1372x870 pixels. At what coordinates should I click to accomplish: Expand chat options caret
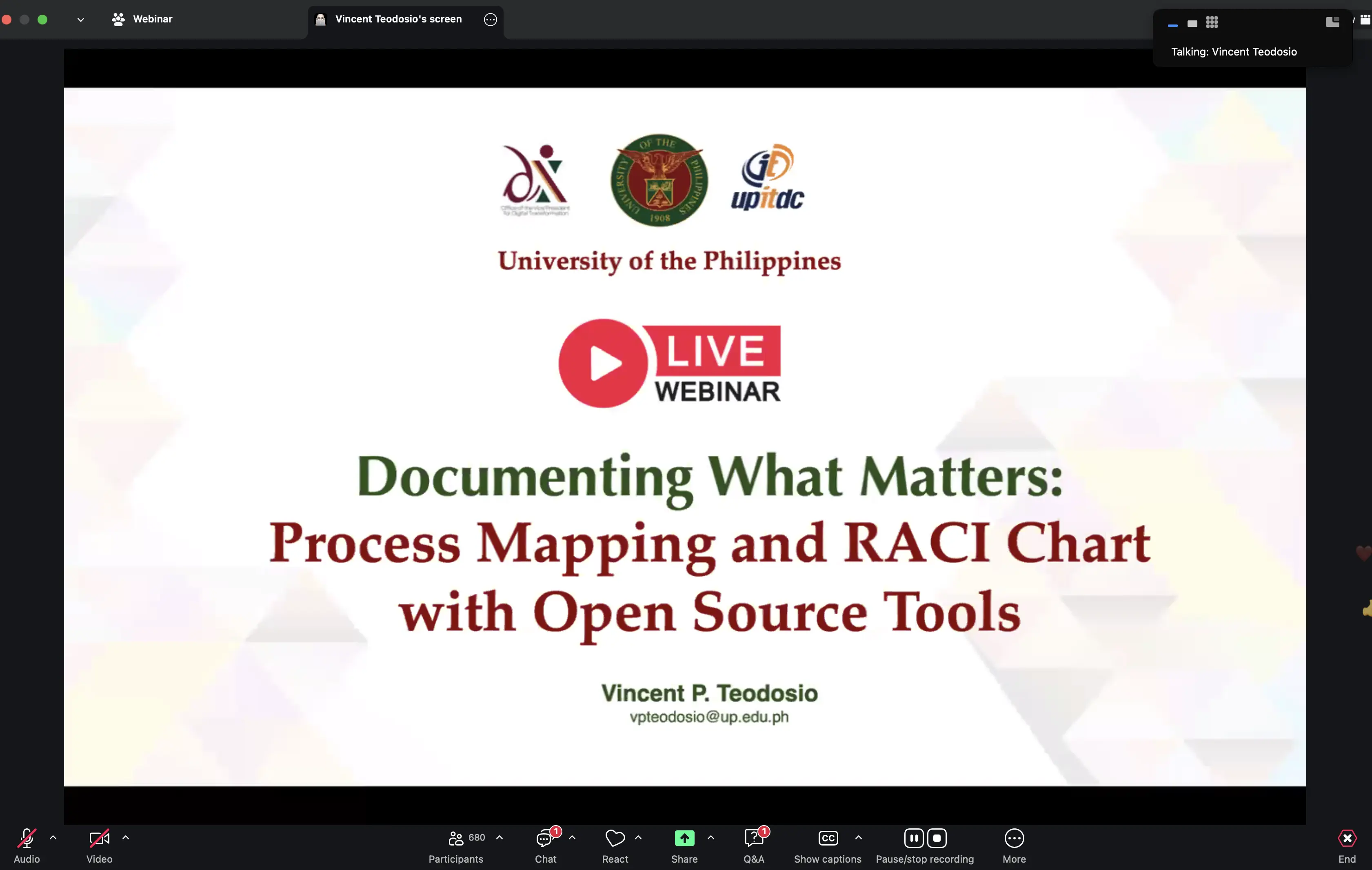[x=572, y=837]
